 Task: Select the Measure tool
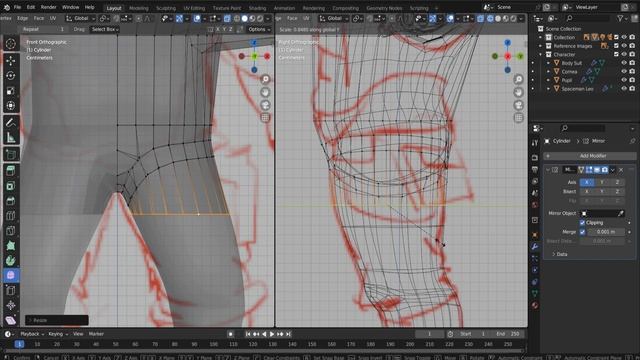coord(11,138)
